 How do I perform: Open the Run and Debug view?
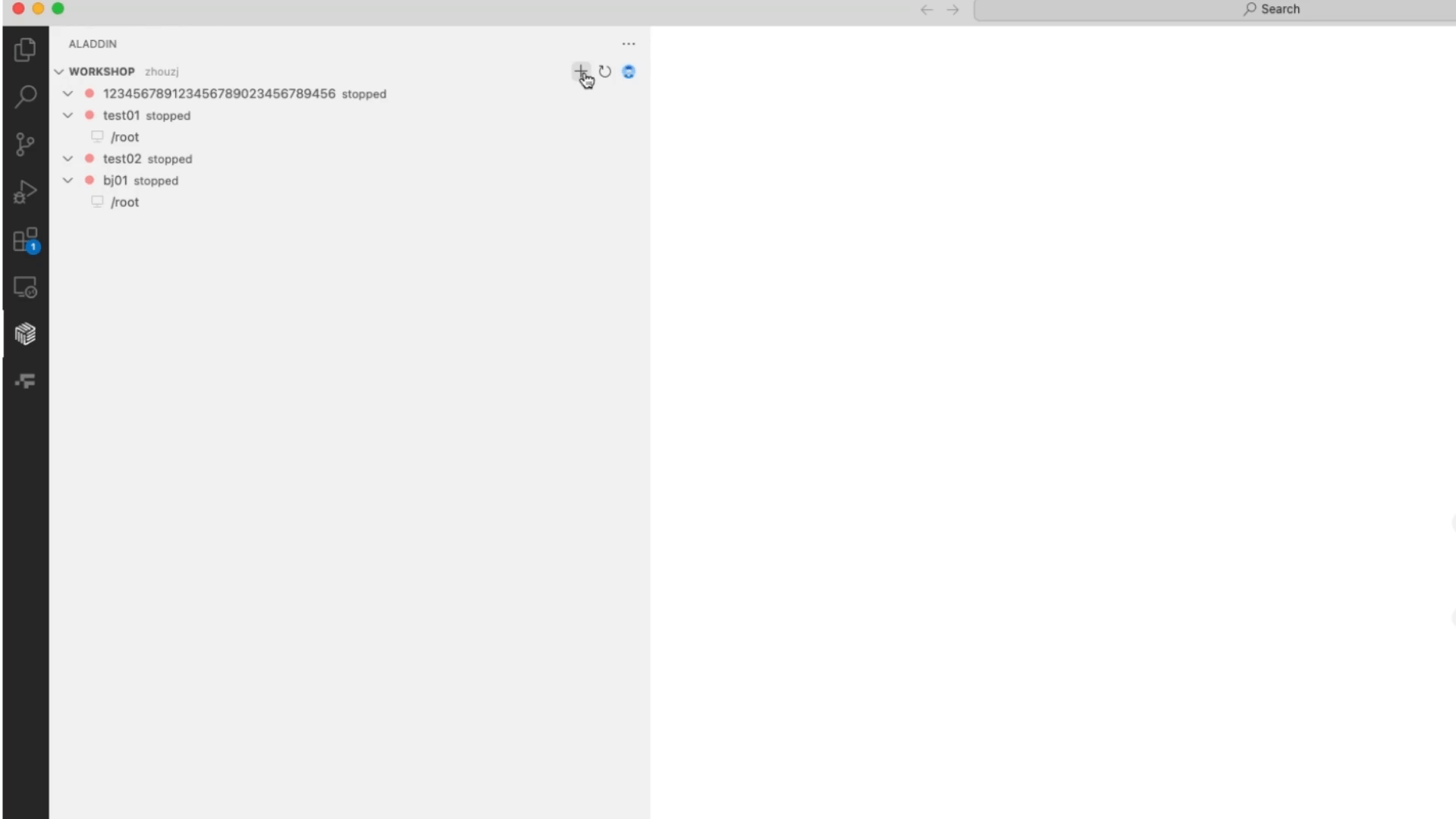coord(25,192)
